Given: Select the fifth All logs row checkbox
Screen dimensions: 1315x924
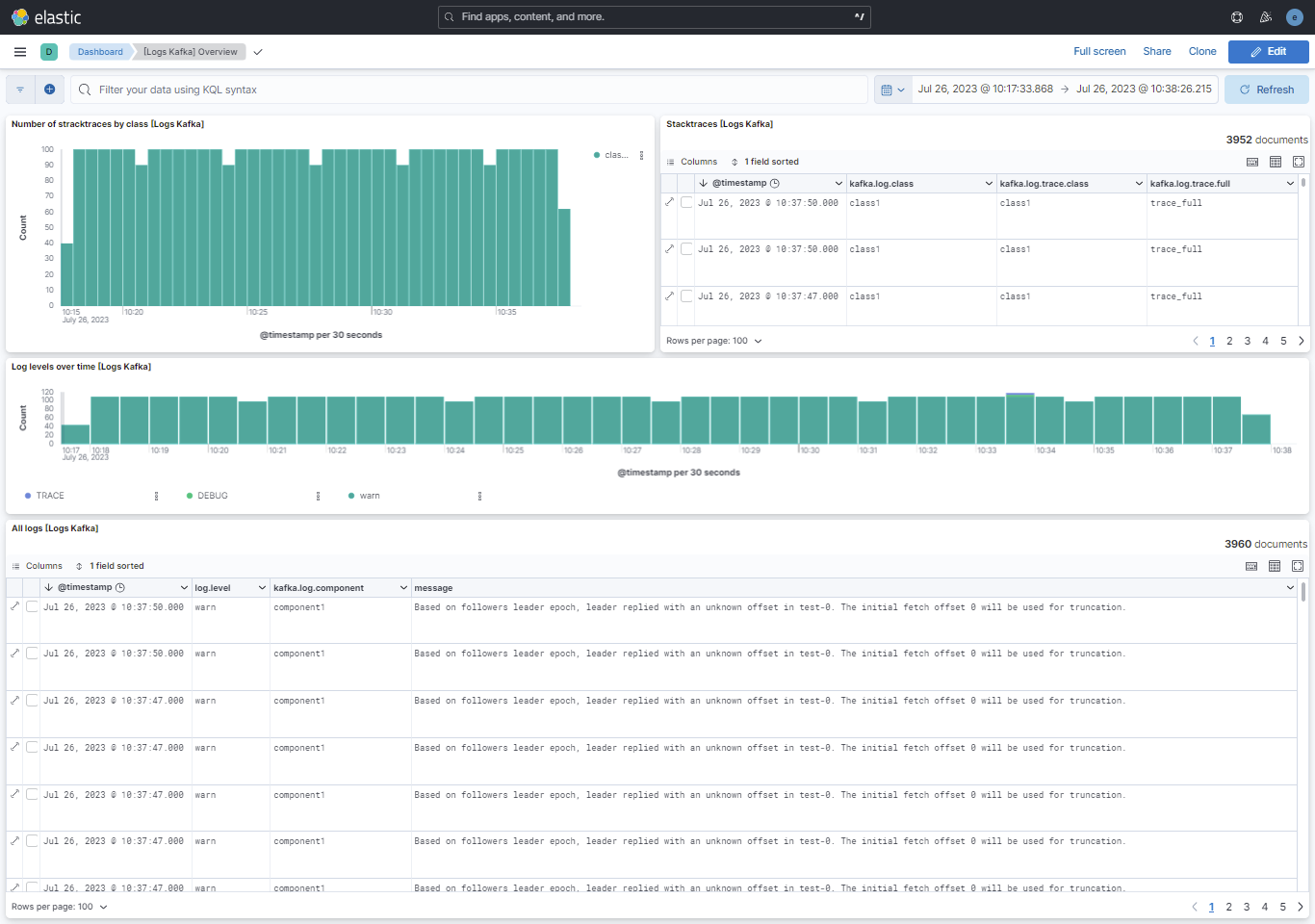Looking at the screenshot, I should tap(32, 794).
